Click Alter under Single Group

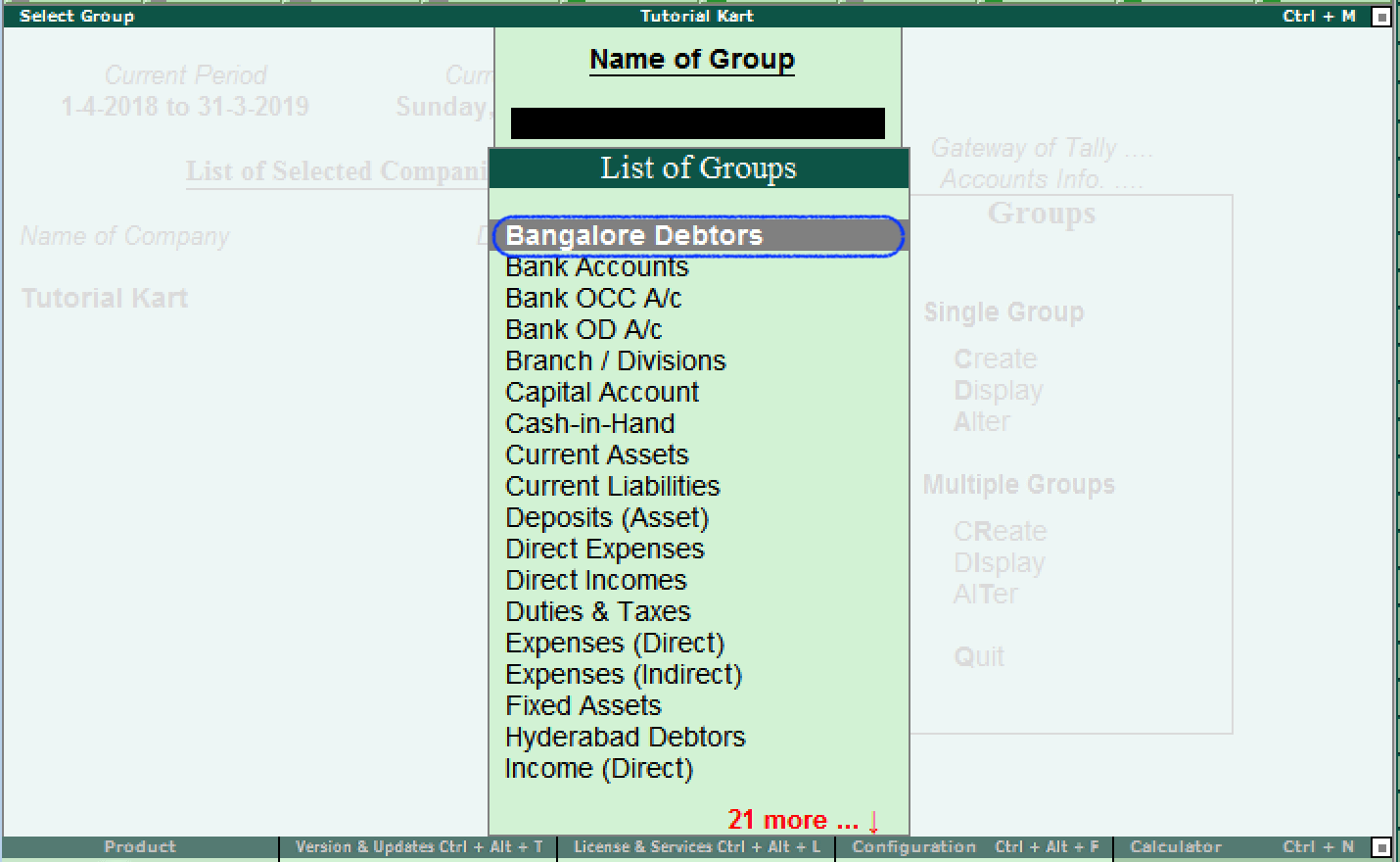pos(981,421)
